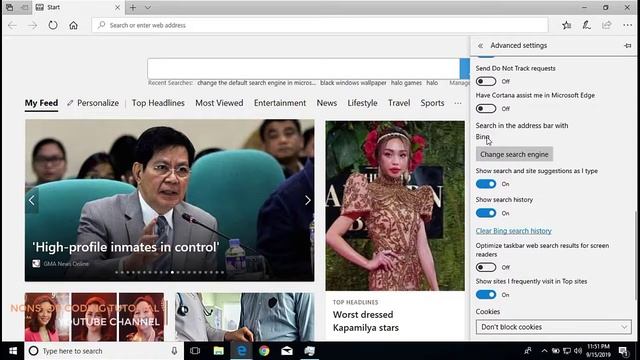Viewport: 640px width, 360px height.
Task: Open the tabs you've set aside icon
Action: (9, 7)
